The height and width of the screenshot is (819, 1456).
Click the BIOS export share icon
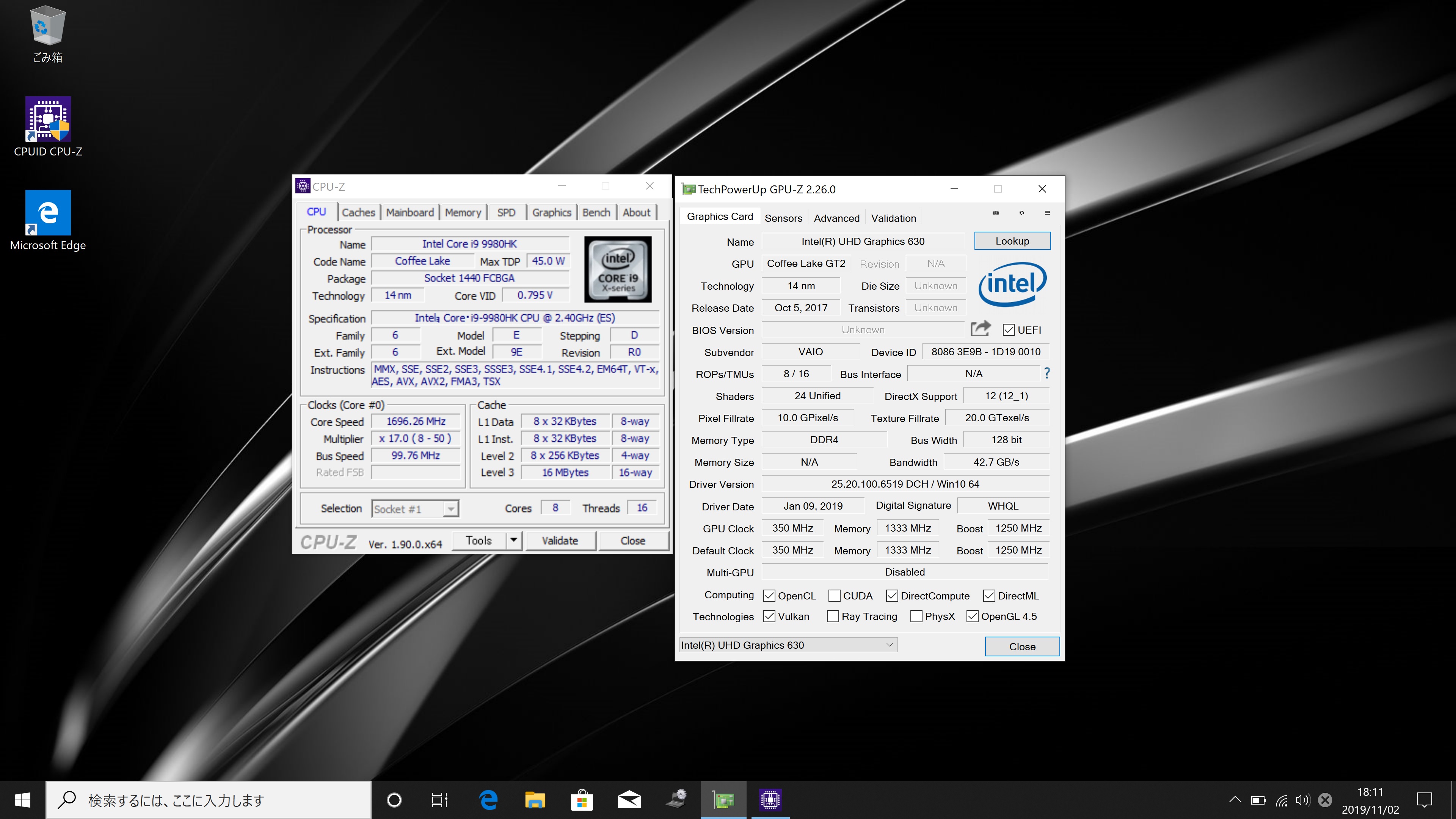point(981,328)
